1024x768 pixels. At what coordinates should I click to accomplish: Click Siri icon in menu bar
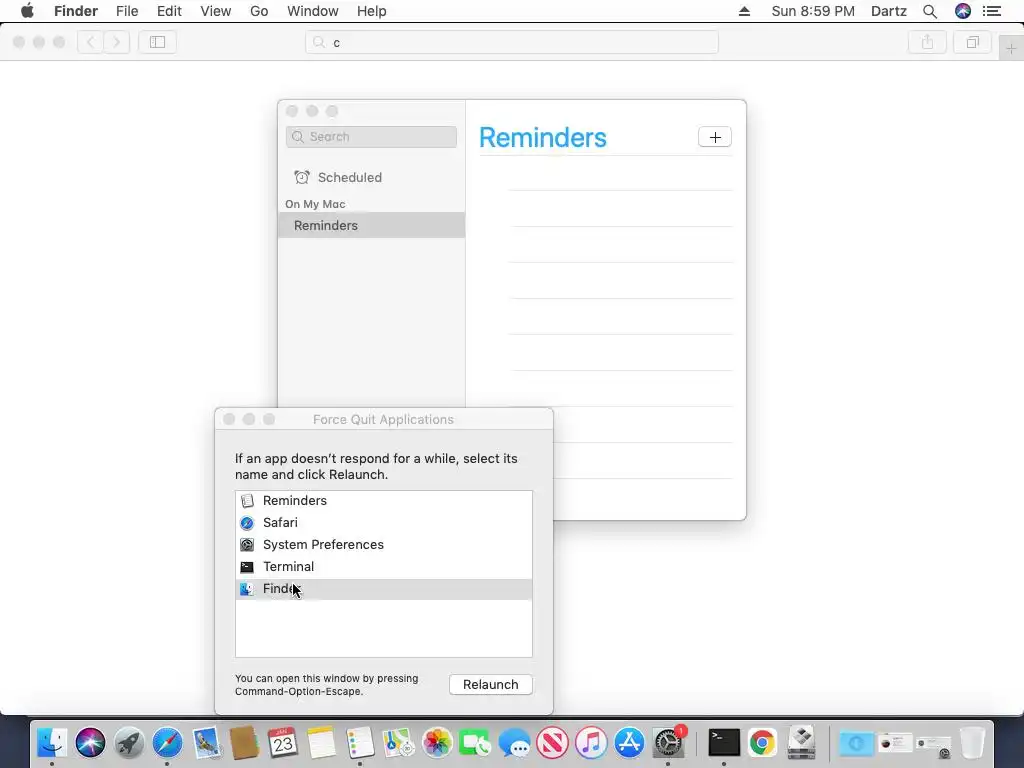point(963,11)
